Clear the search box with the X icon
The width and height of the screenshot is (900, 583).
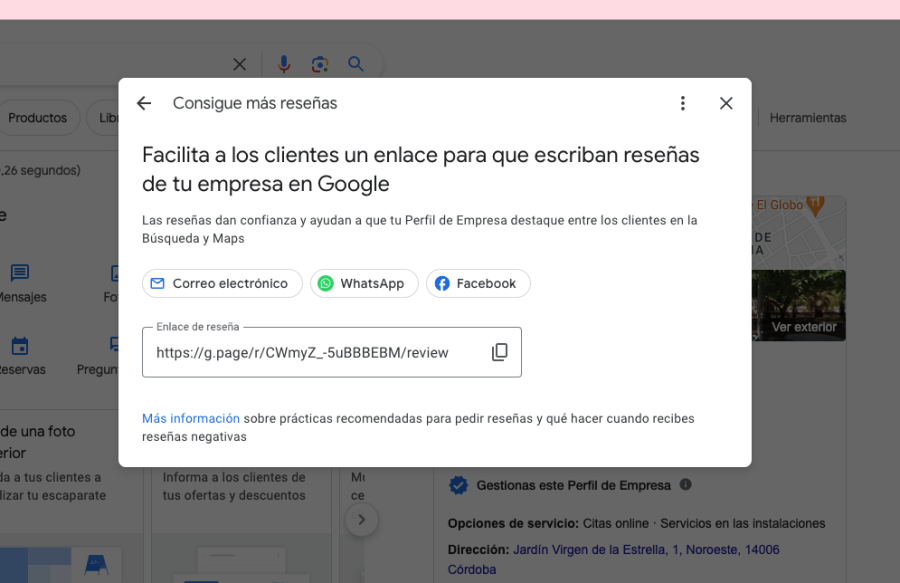point(239,63)
